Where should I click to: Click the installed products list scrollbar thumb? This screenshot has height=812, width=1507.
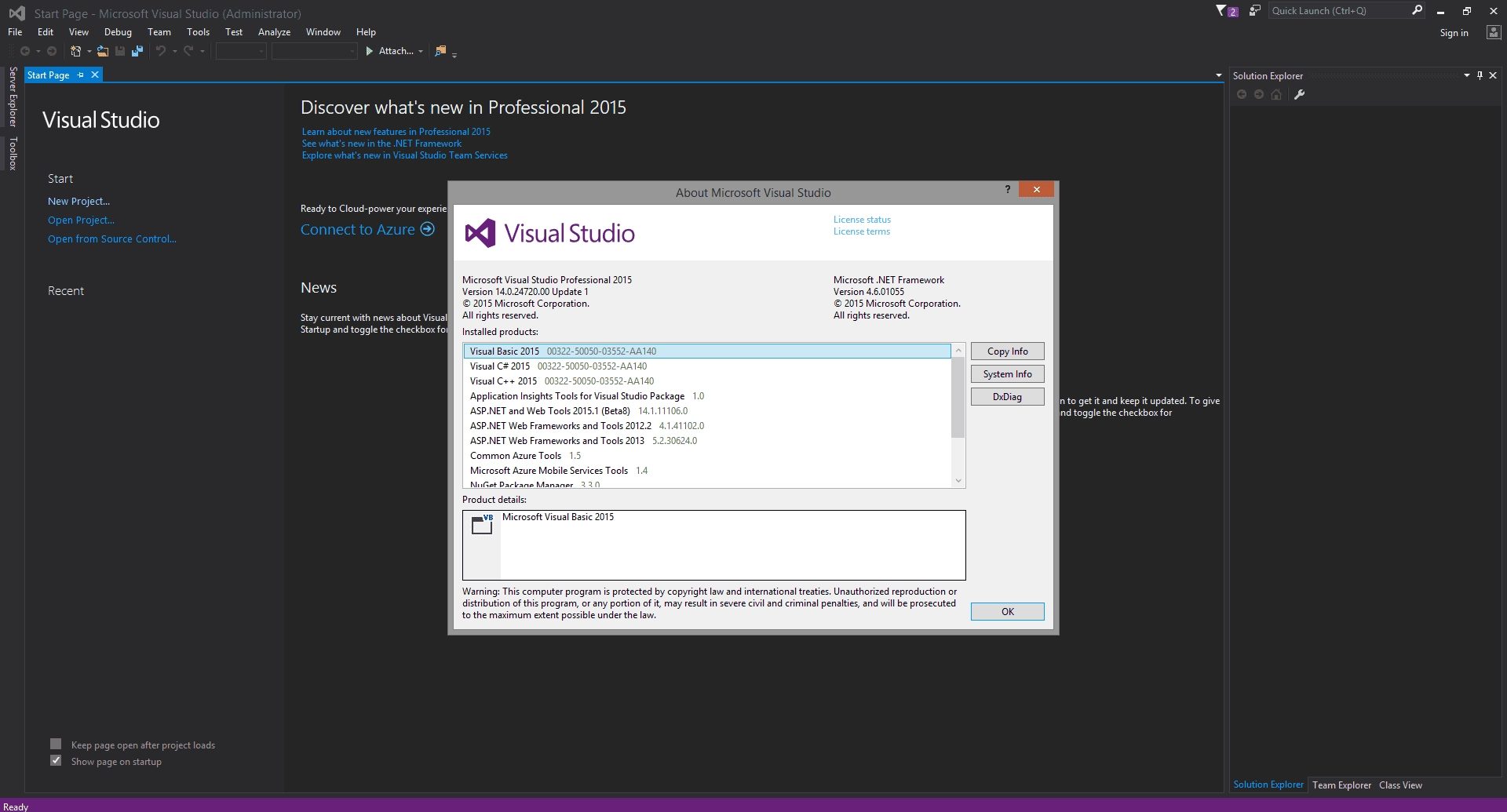tap(958, 397)
